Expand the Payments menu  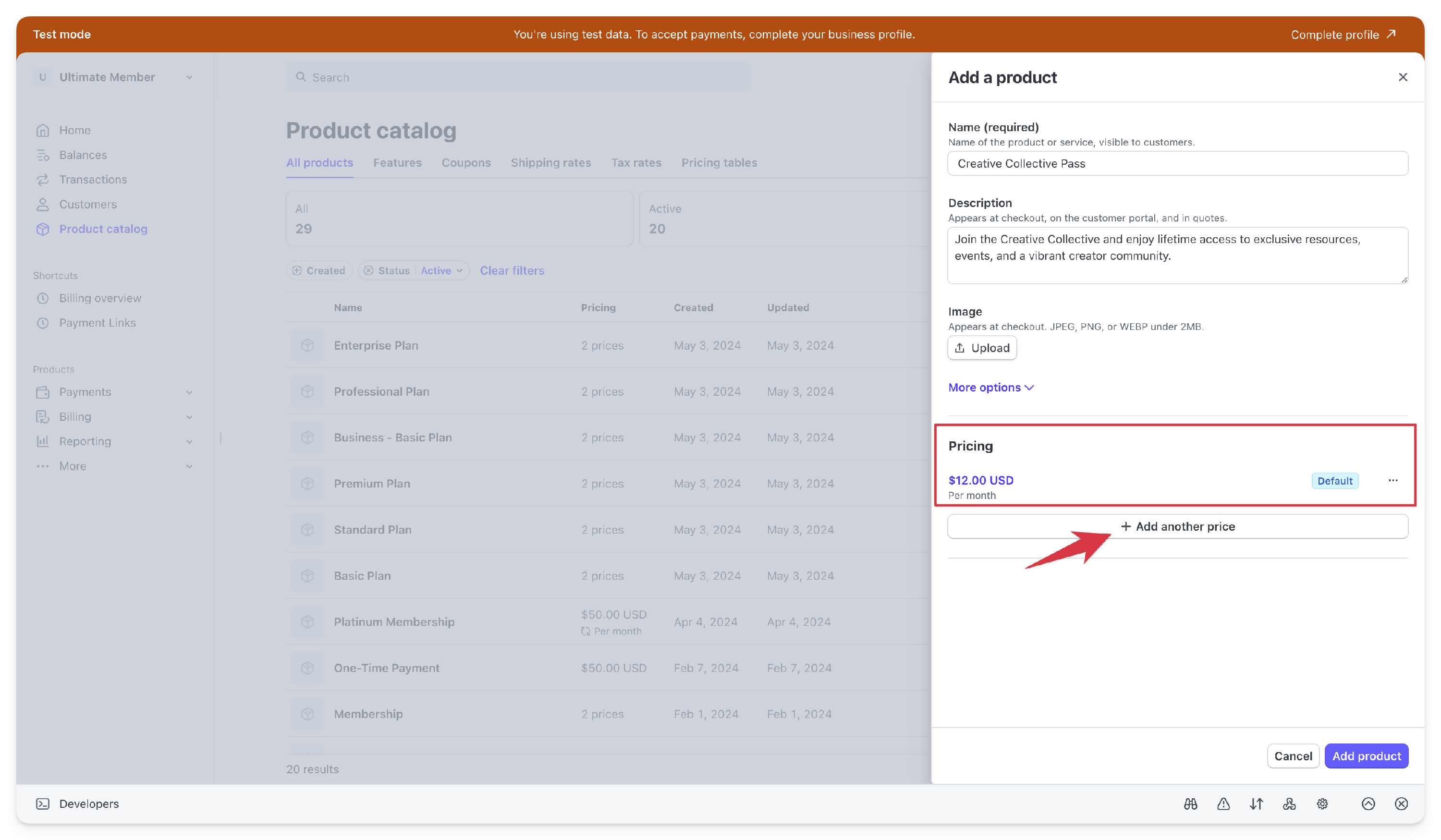[x=189, y=392]
